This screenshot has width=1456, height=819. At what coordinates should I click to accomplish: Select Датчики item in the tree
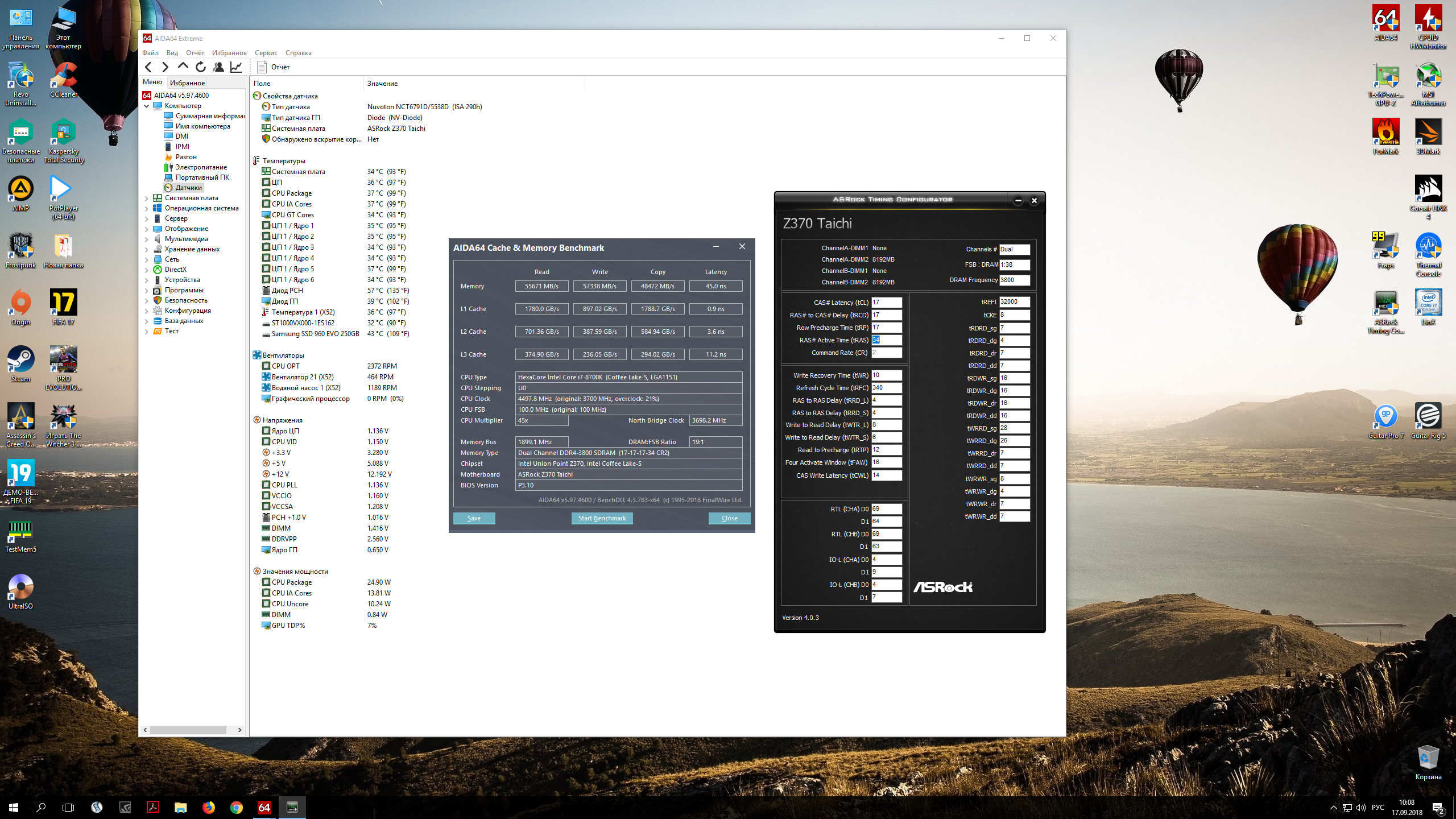188,188
